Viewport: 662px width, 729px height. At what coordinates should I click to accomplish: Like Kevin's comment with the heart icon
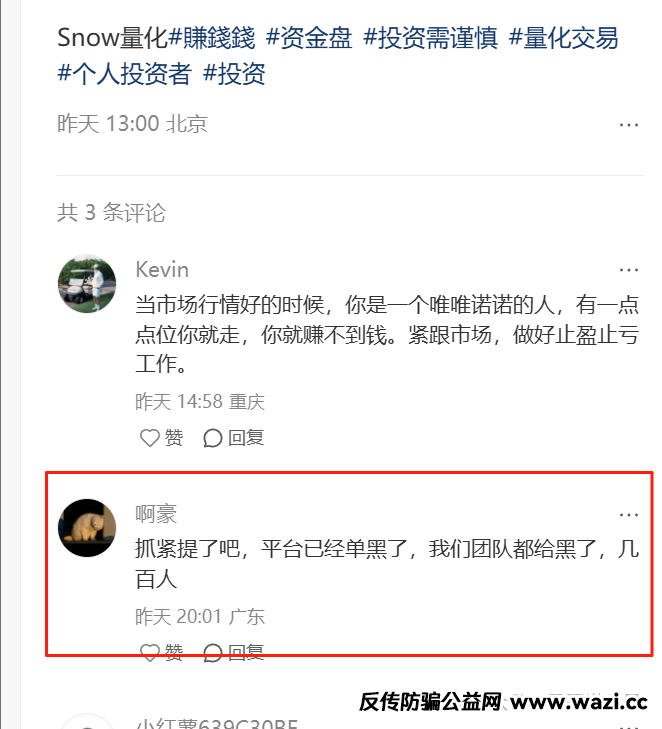coord(150,438)
